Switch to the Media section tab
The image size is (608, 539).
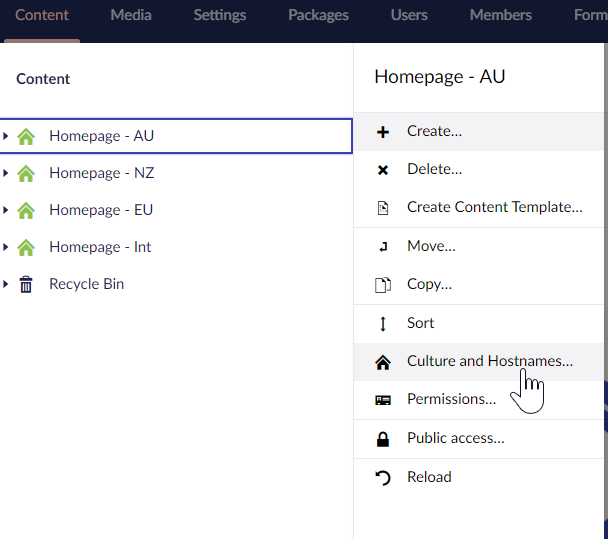click(131, 15)
